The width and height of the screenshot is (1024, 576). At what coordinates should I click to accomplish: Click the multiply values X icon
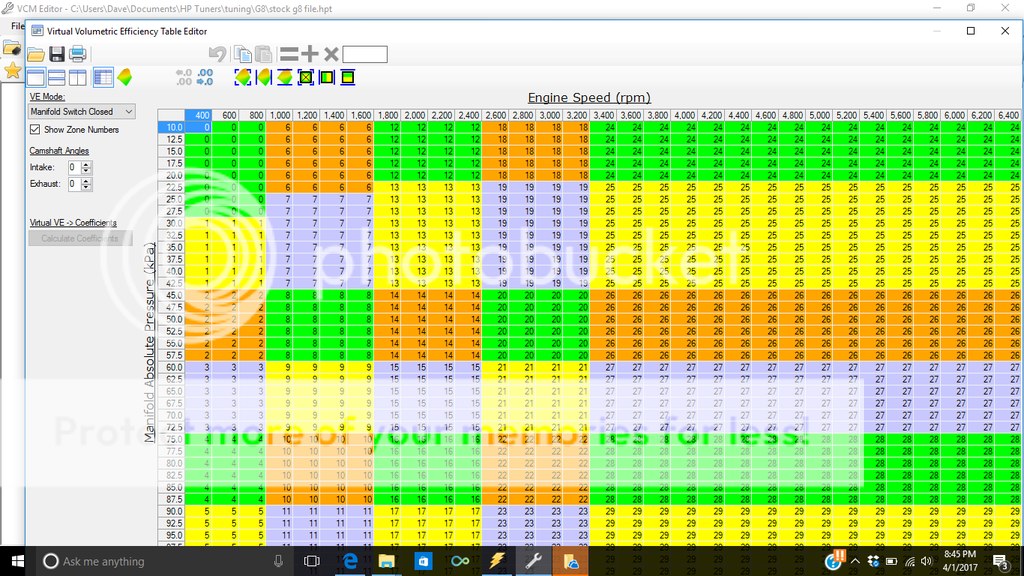click(330, 54)
